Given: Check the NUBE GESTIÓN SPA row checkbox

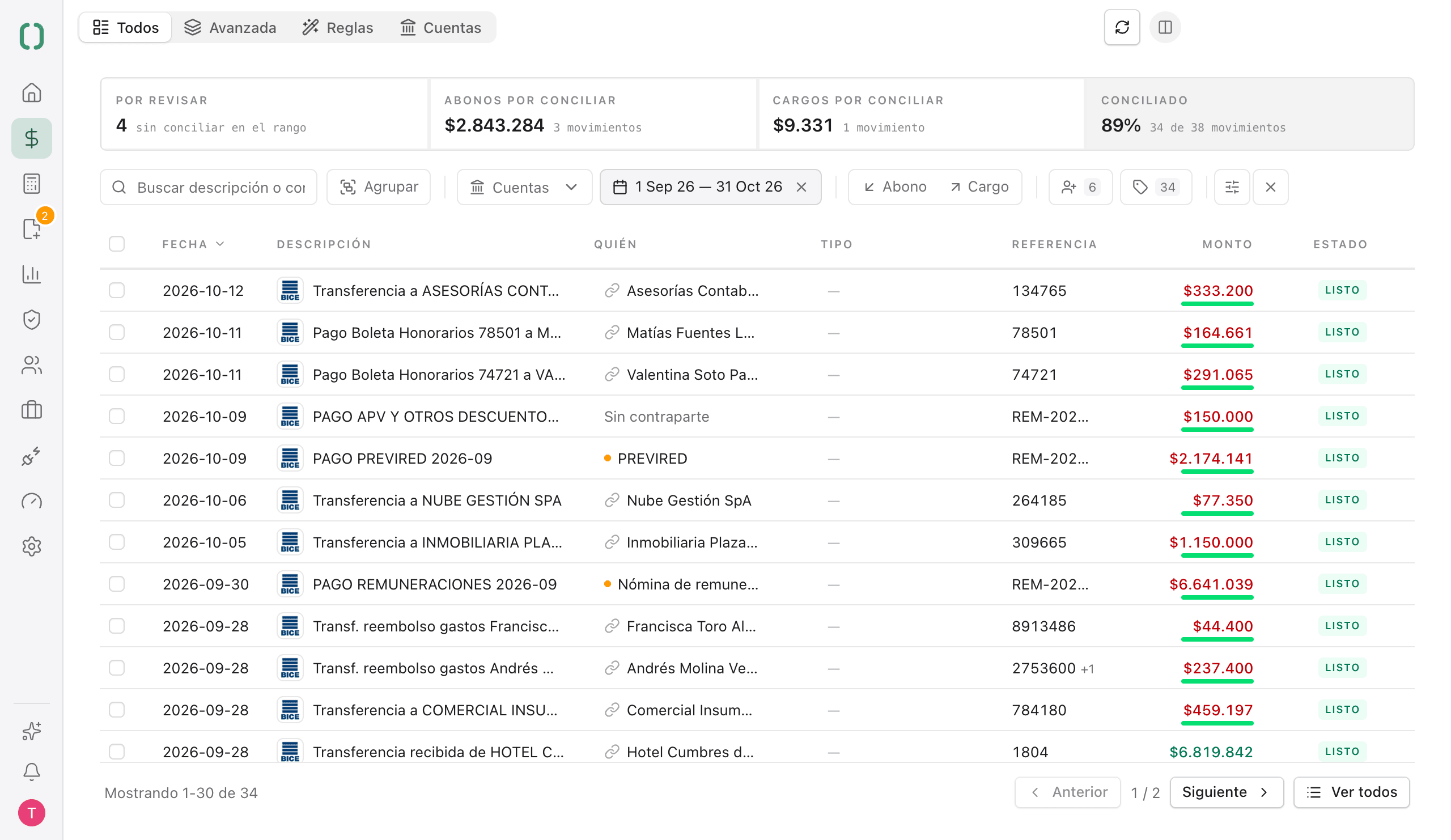Looking at the screenshot, I should (117, 500).
